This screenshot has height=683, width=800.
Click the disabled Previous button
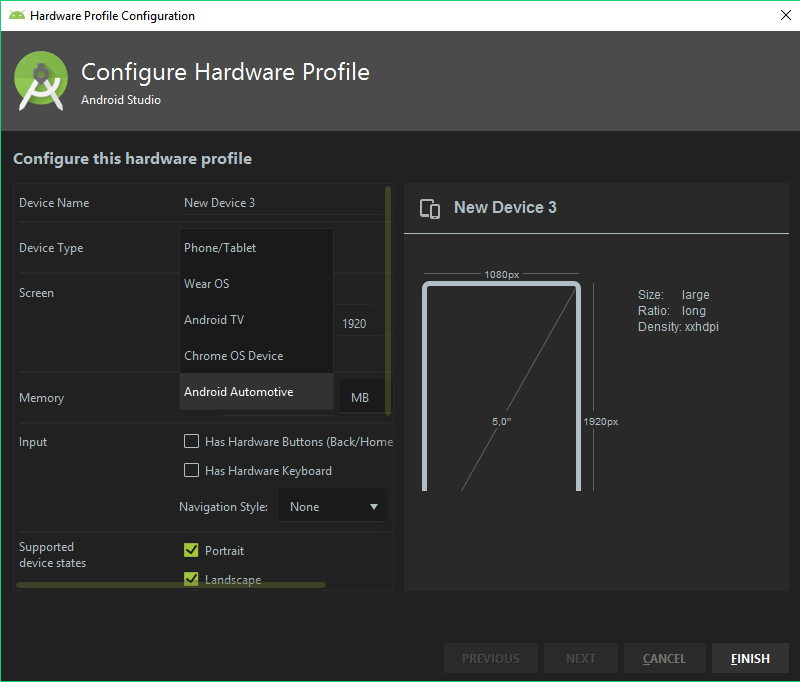click(491, 659)
